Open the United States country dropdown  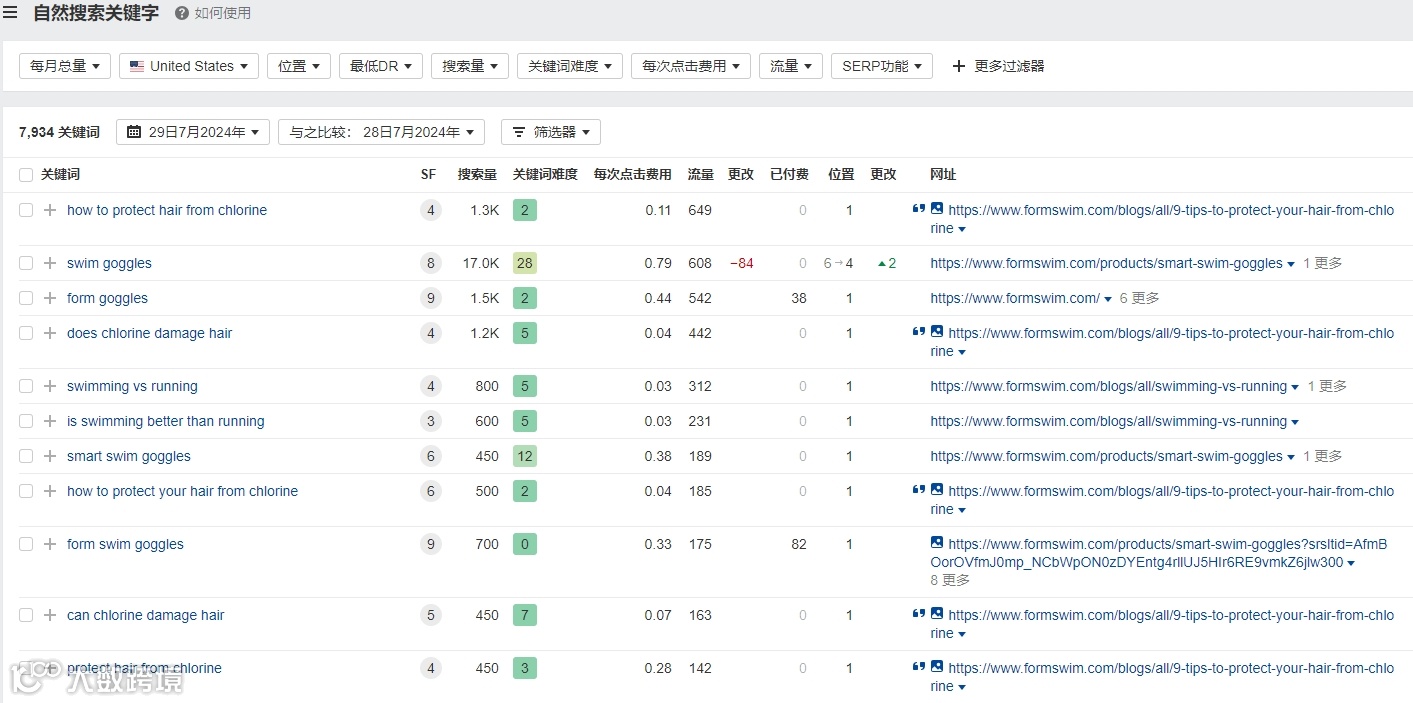189,66
